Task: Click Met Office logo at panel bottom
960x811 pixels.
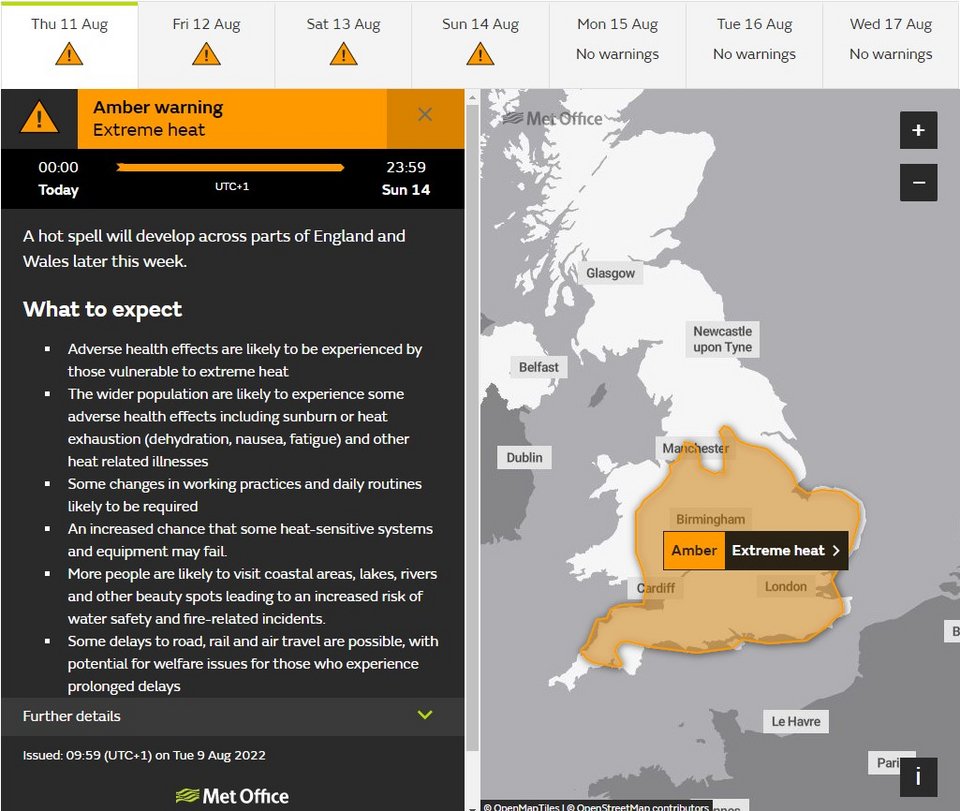Action: (232, 796)
